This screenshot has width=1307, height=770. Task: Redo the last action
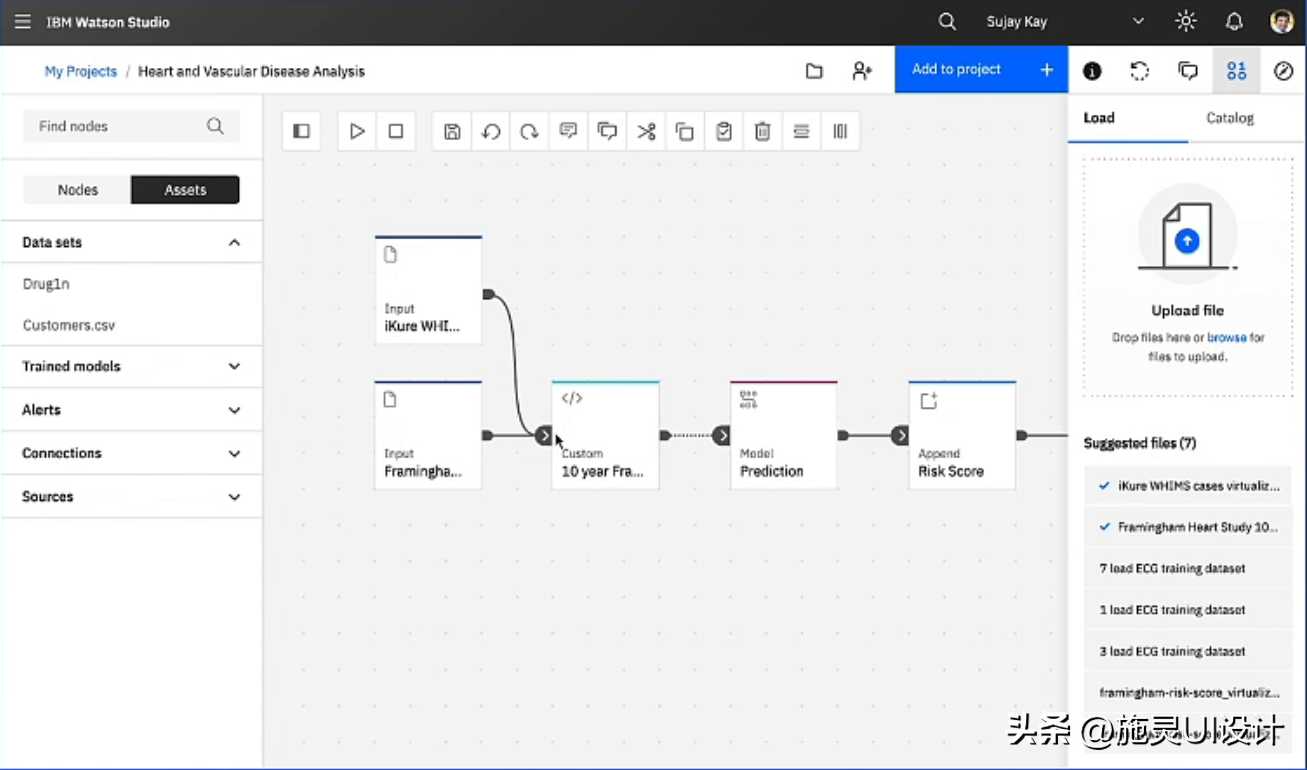(x=530, y=131)
